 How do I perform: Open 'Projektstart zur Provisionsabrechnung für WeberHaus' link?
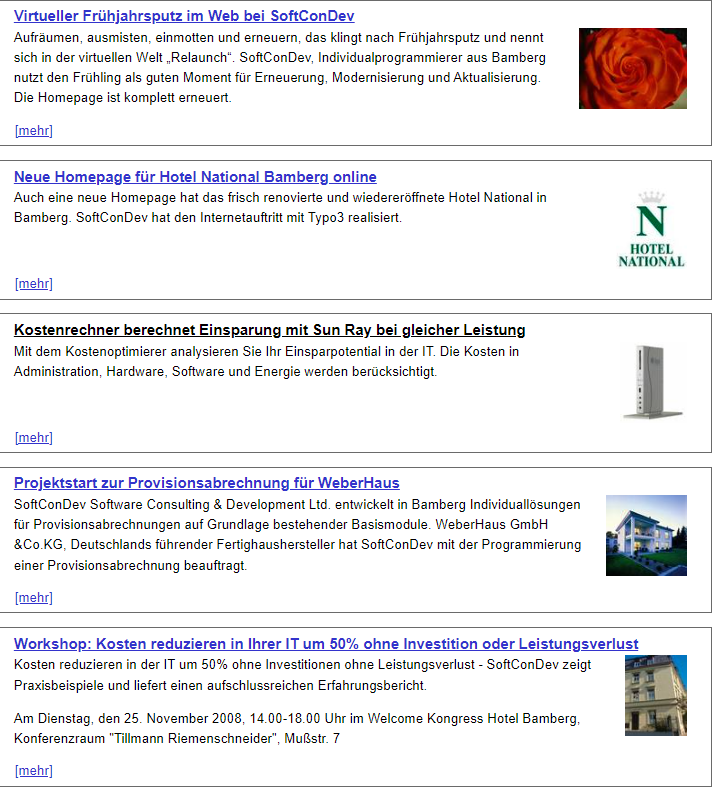(207, 483)
